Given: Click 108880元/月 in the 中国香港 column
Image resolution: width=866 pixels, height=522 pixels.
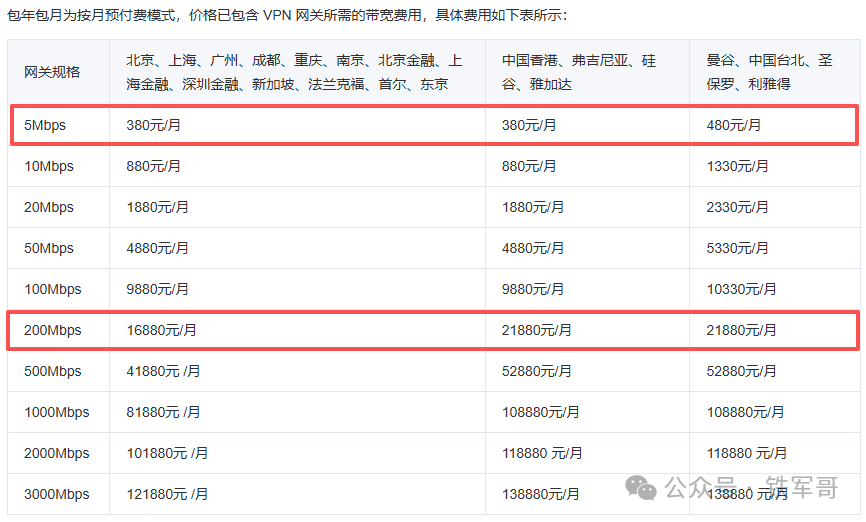Looking at the screenshot, I should point(540,412).
